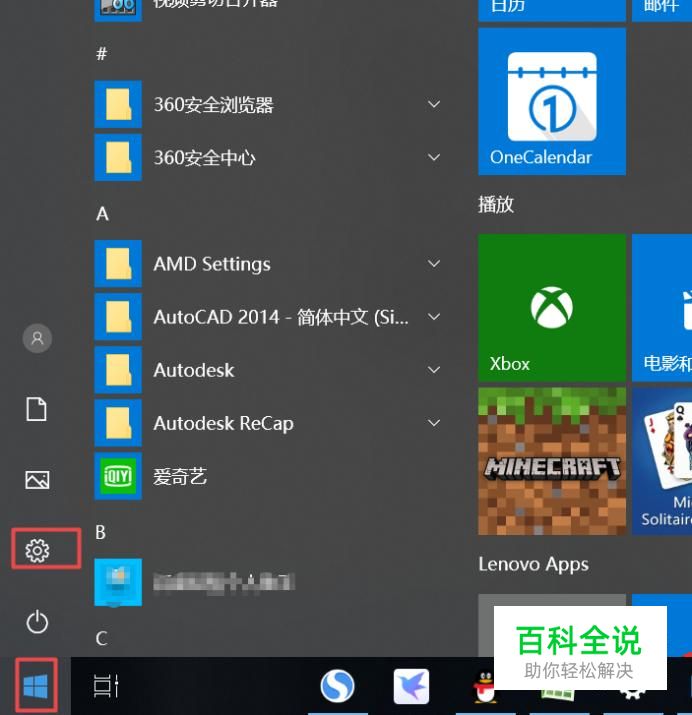Click the A letter group header
The height and width of the screenshot is (715, 692).
[102, 213]
